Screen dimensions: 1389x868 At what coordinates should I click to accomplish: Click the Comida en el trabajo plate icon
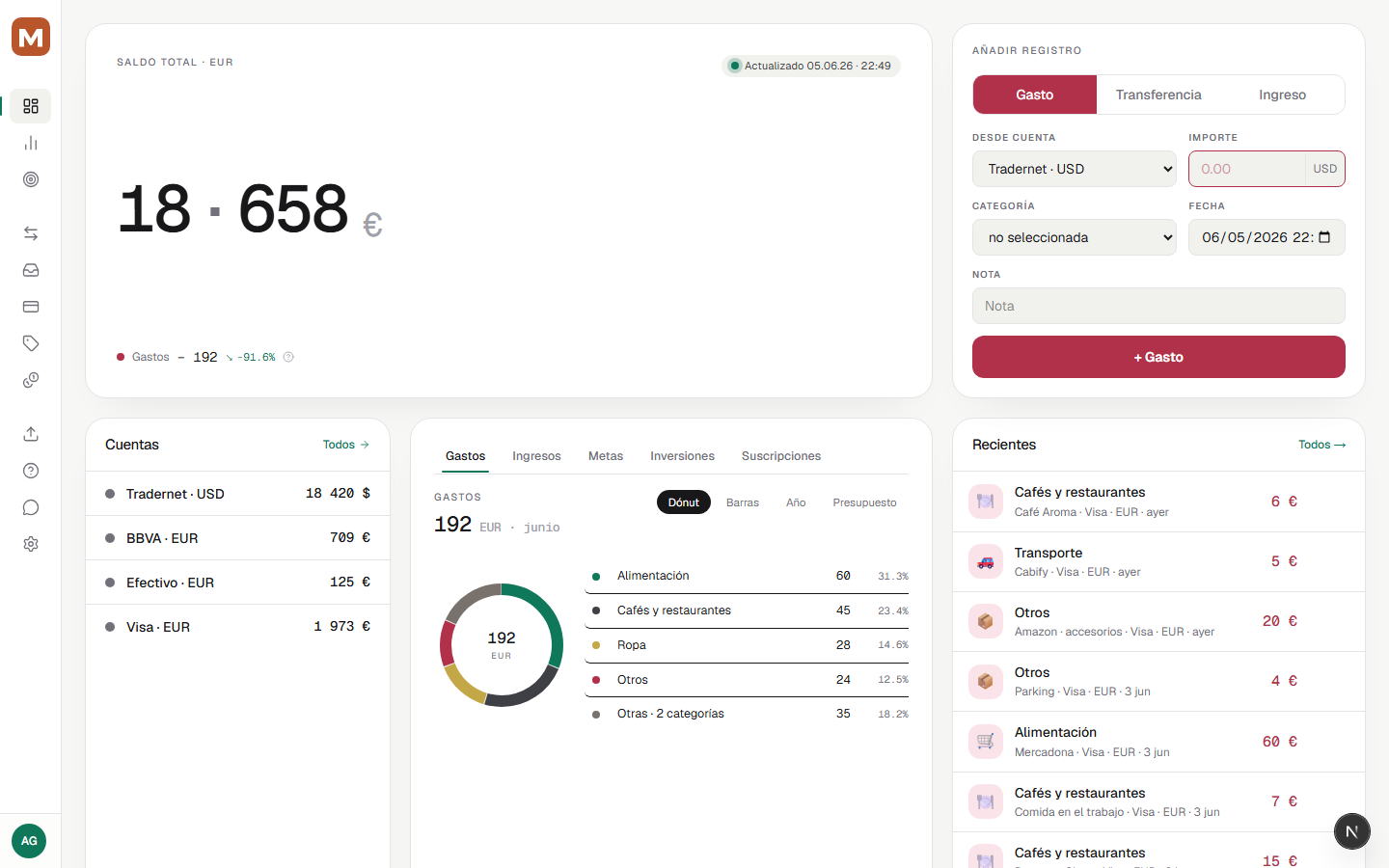986,801
